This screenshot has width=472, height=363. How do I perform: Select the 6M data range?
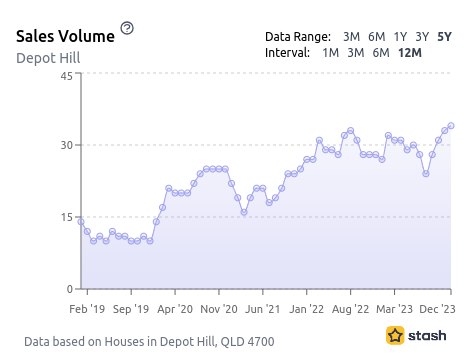click(377, 37)
